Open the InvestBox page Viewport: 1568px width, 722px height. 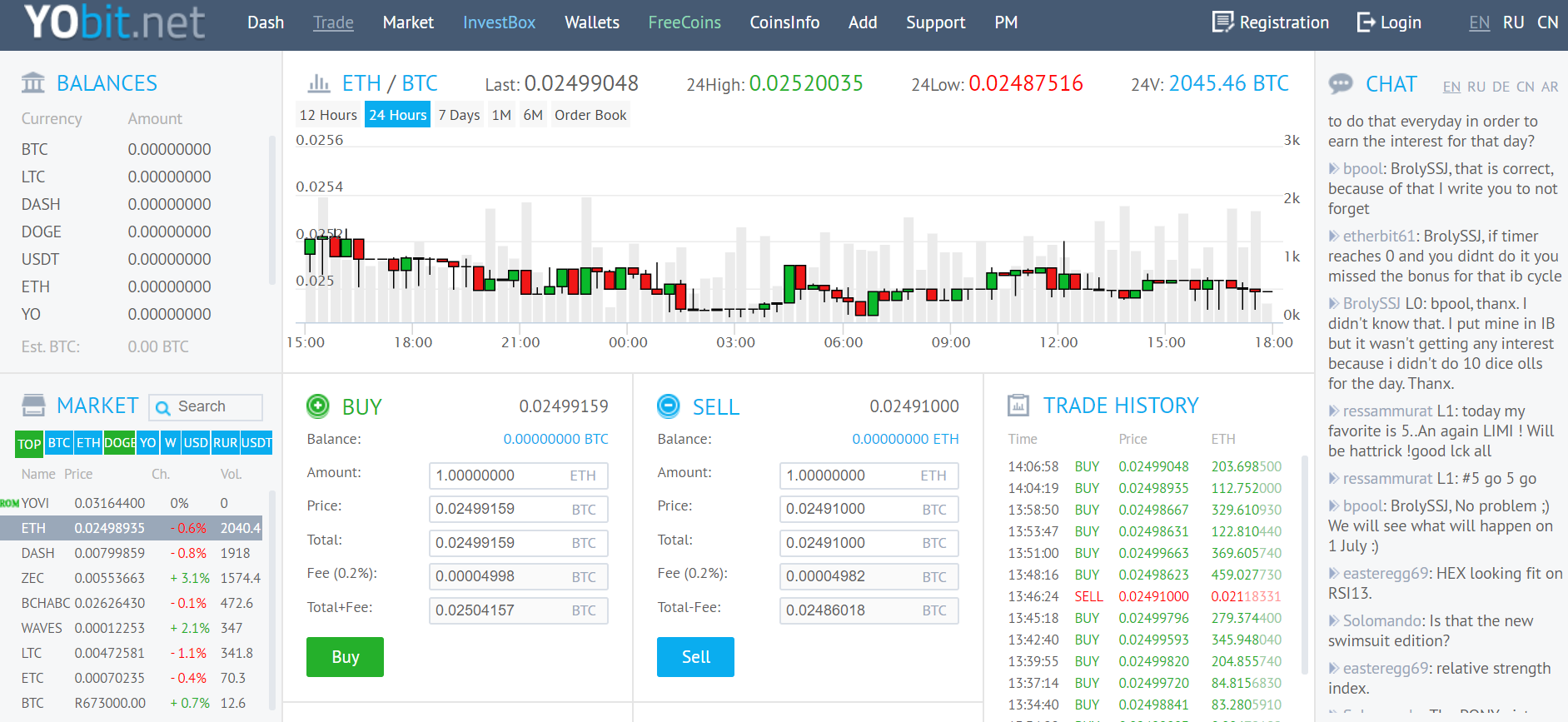coord(499,22)
